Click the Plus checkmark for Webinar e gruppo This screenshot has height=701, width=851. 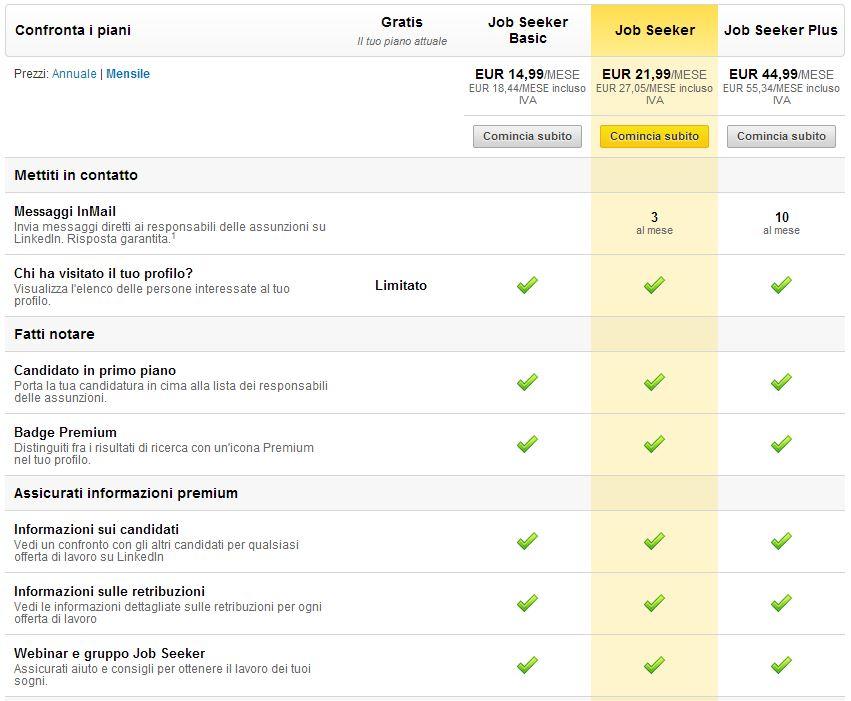[781, 665]
